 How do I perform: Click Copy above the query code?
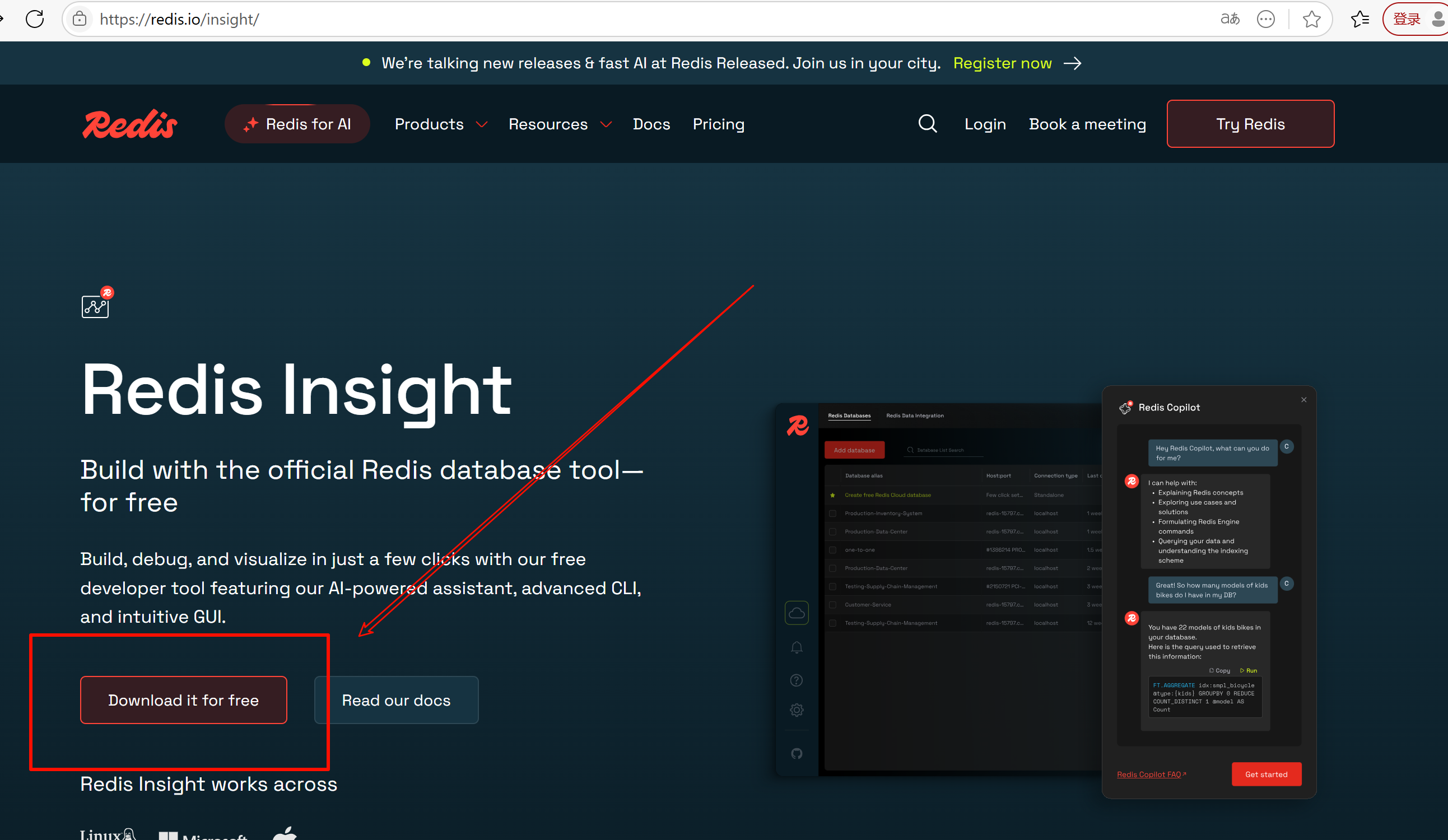tap(1220, 670)
